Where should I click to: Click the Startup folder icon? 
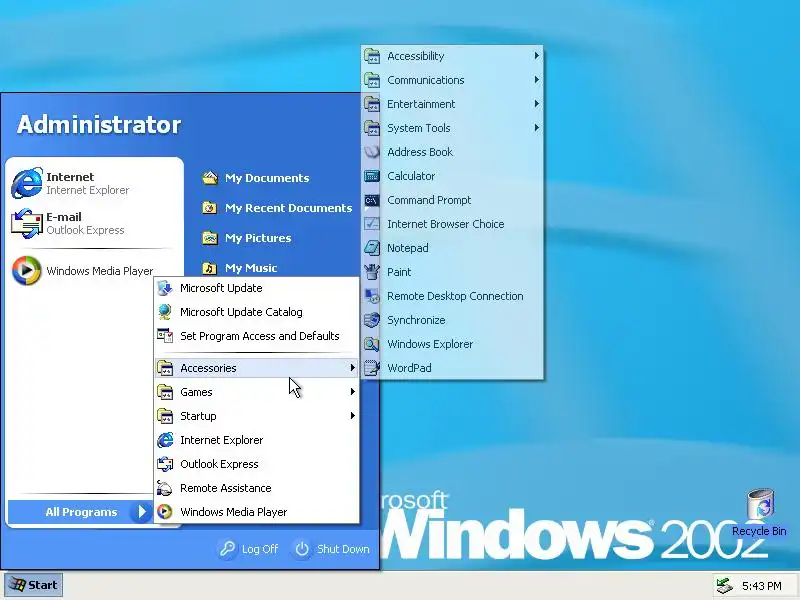click(165, 416)
